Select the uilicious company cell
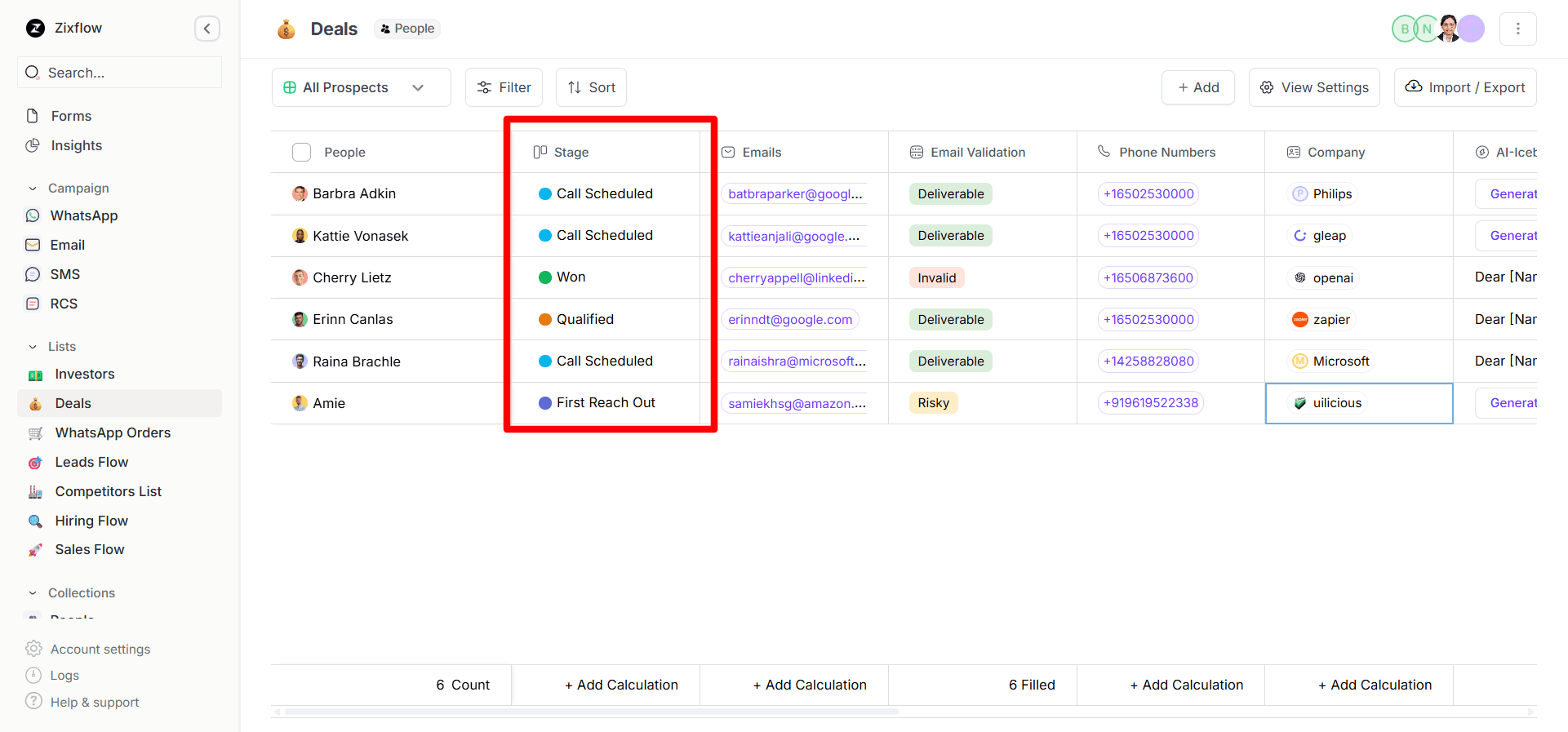The height and width of the screenshot is (732, 1568). (x=1359, y=403)
